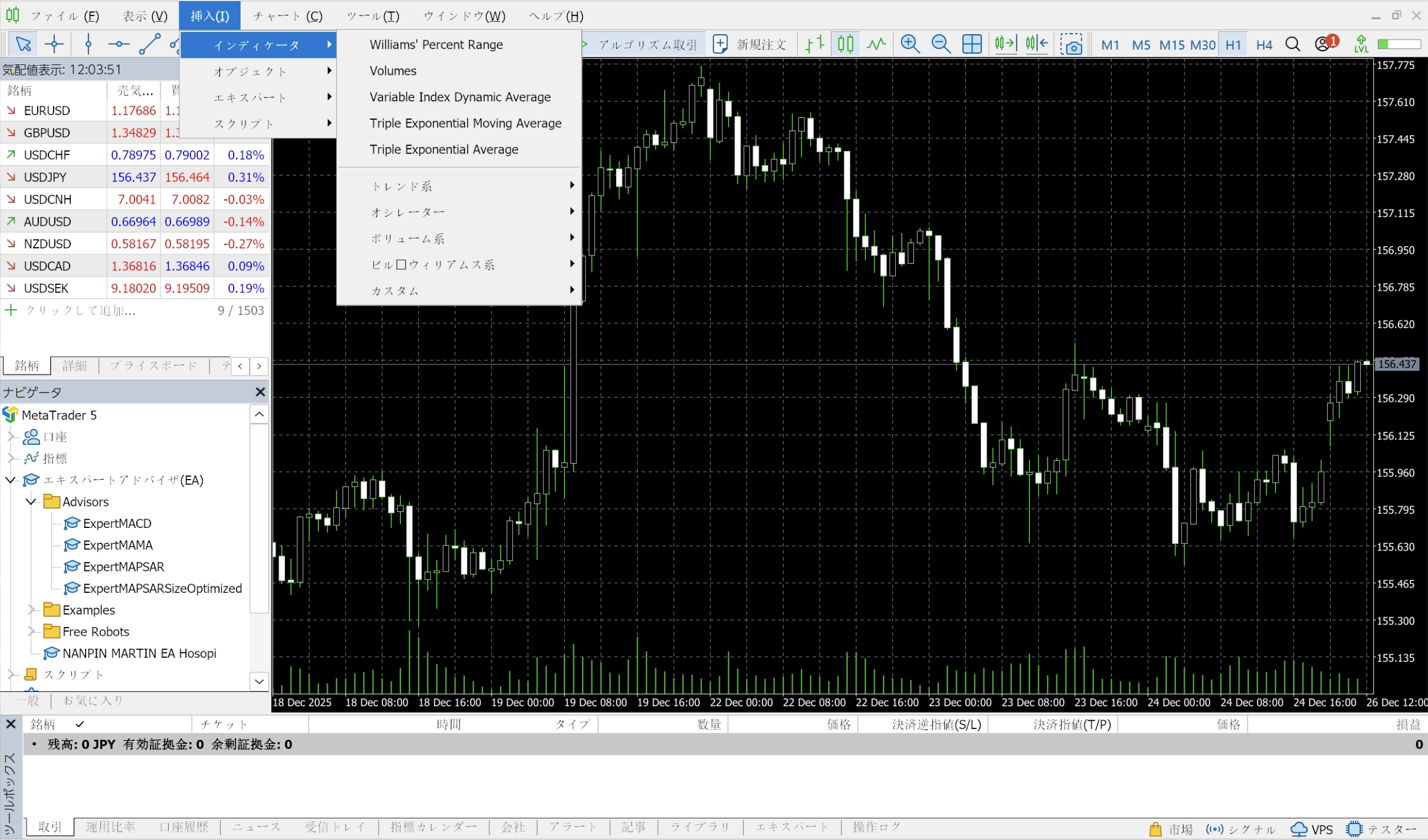Click the navigator scroll down arrow
Screen dimensions: 1428x840
point(259,681)
